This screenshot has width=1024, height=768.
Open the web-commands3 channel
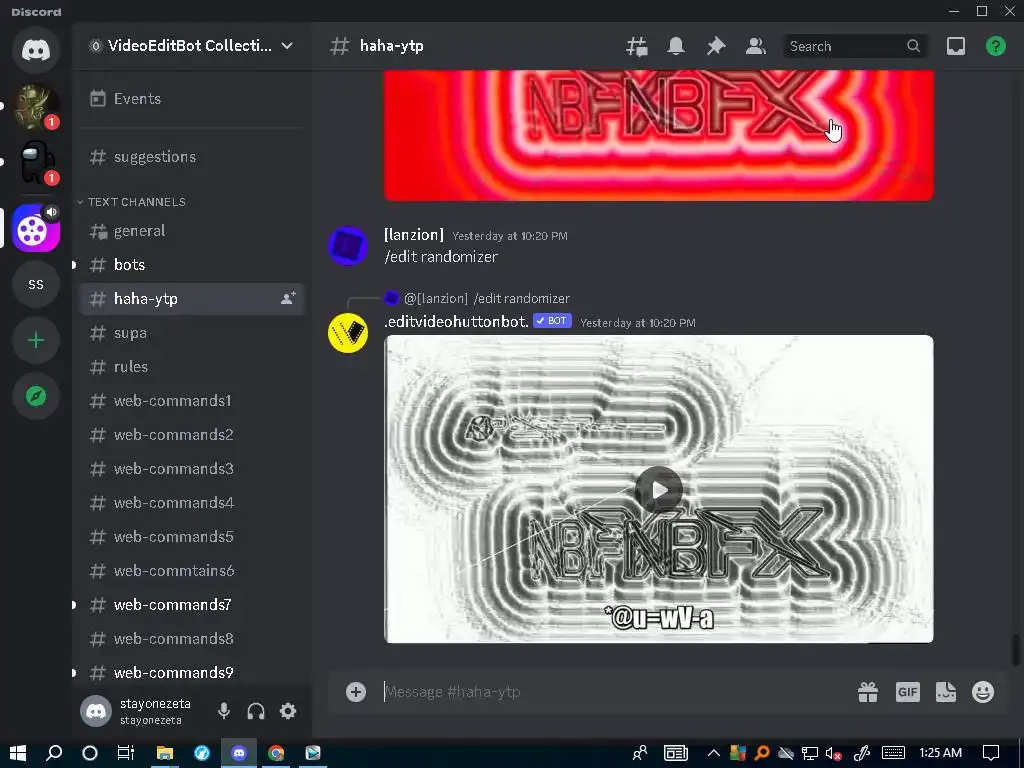click(x=191, y=468)
